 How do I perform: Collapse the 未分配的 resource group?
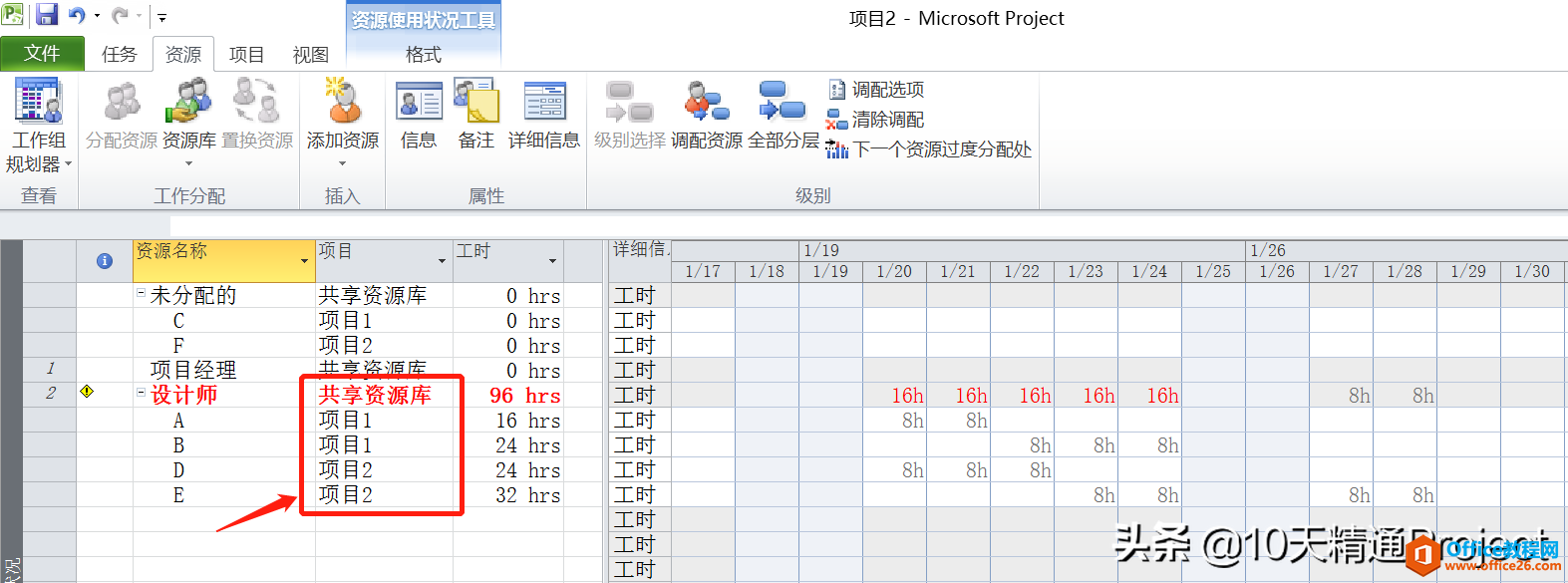coord(141,294)
